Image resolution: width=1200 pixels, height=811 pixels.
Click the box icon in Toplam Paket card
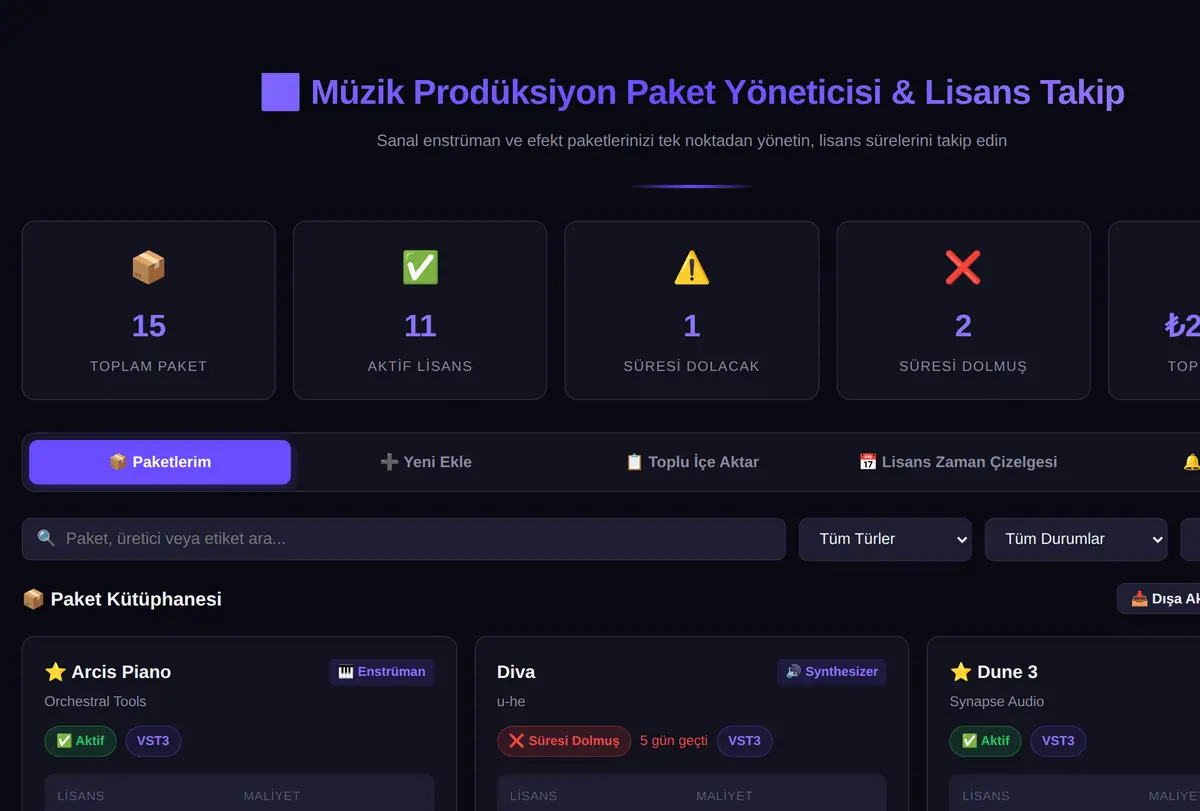click(148, 267)
